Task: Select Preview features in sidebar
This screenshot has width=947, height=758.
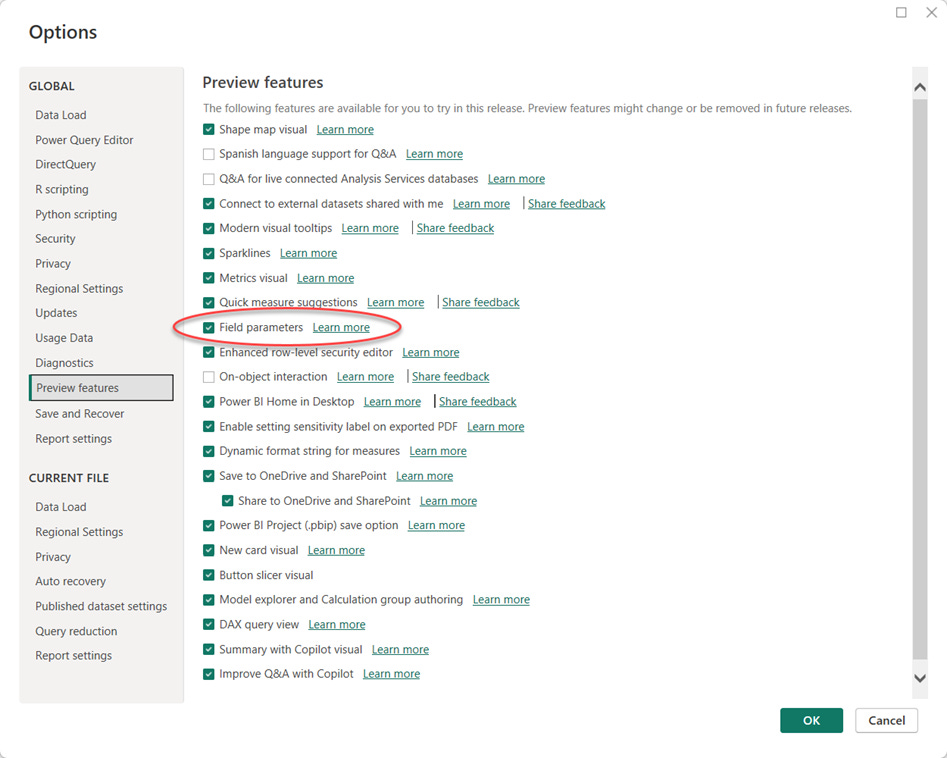Action: point(101,388)
